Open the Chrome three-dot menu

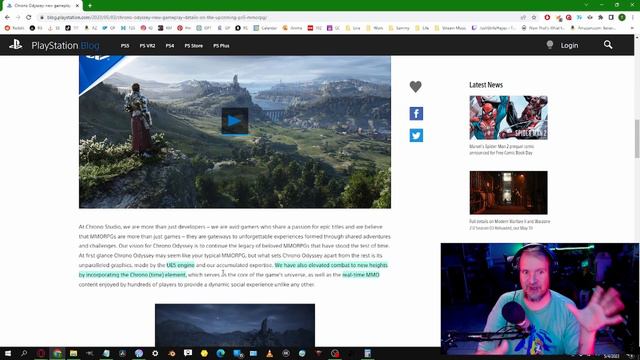coord(633,18)
